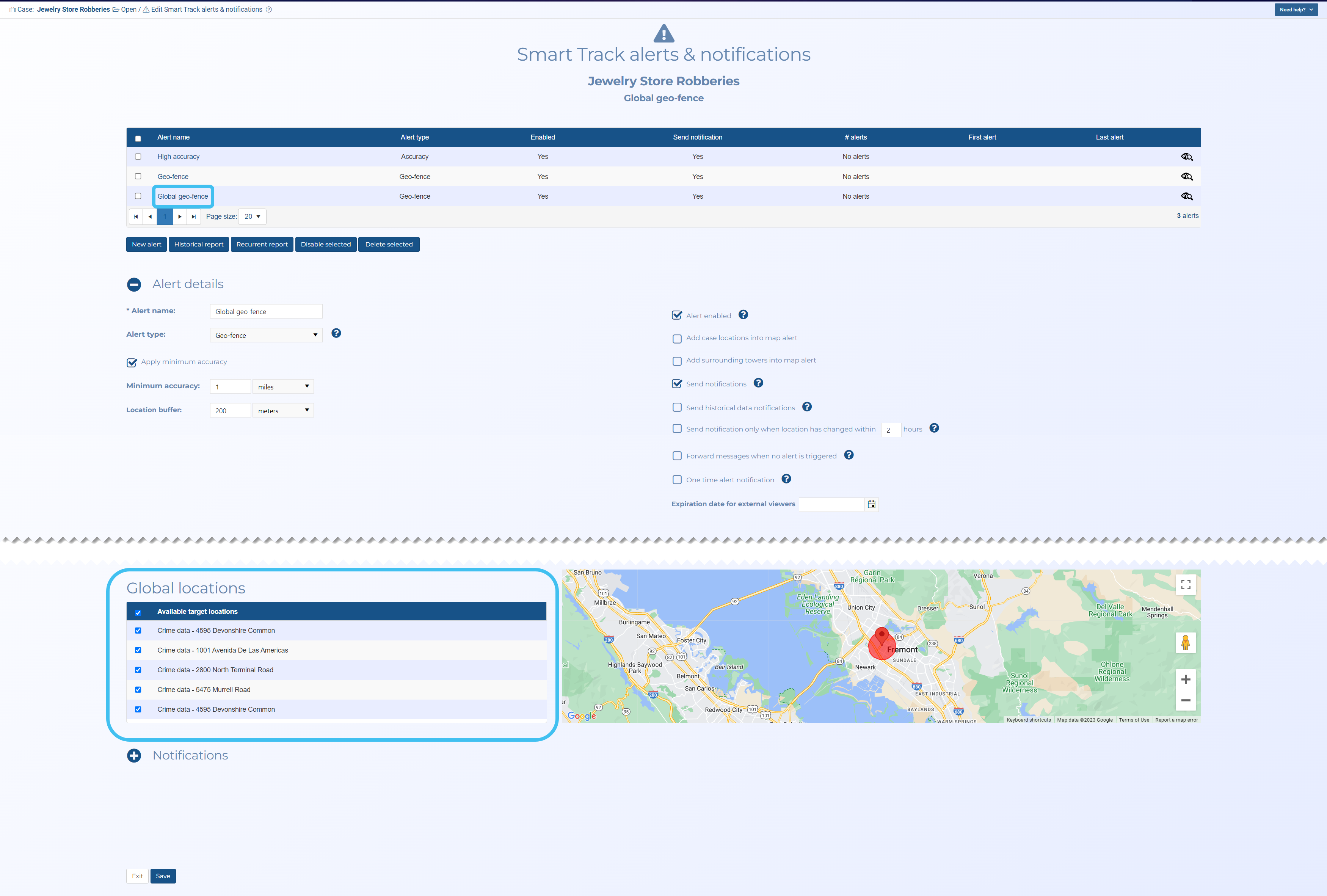Select the Street View pegman on map
The width and height of the screenshot is (1327, 896).
tap(1186, 642)
